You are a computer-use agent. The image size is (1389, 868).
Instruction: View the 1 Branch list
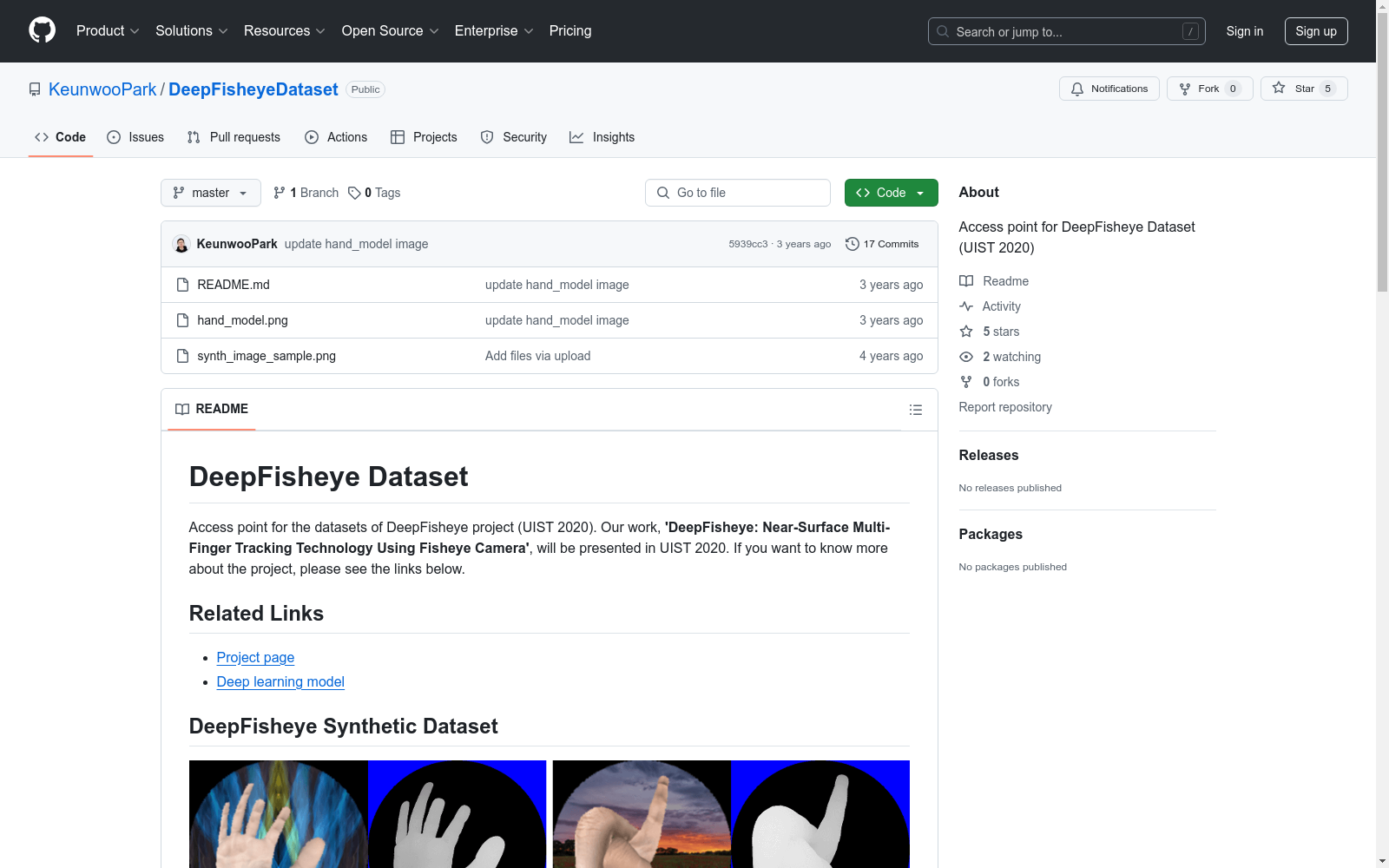pos(306,193)
